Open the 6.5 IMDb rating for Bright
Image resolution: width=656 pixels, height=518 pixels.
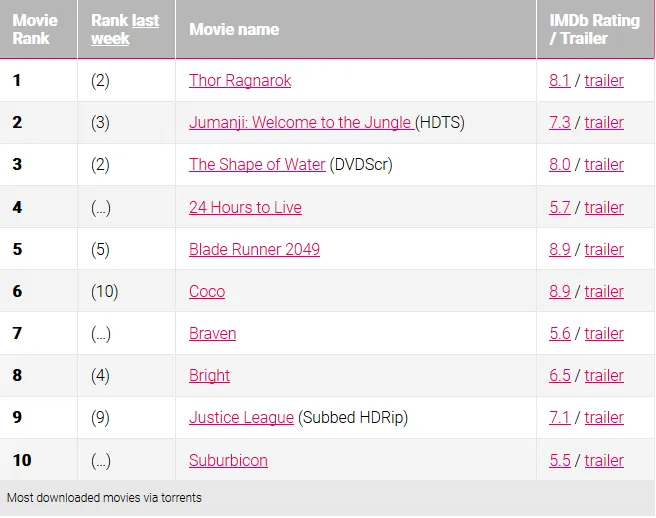point(560,375)
